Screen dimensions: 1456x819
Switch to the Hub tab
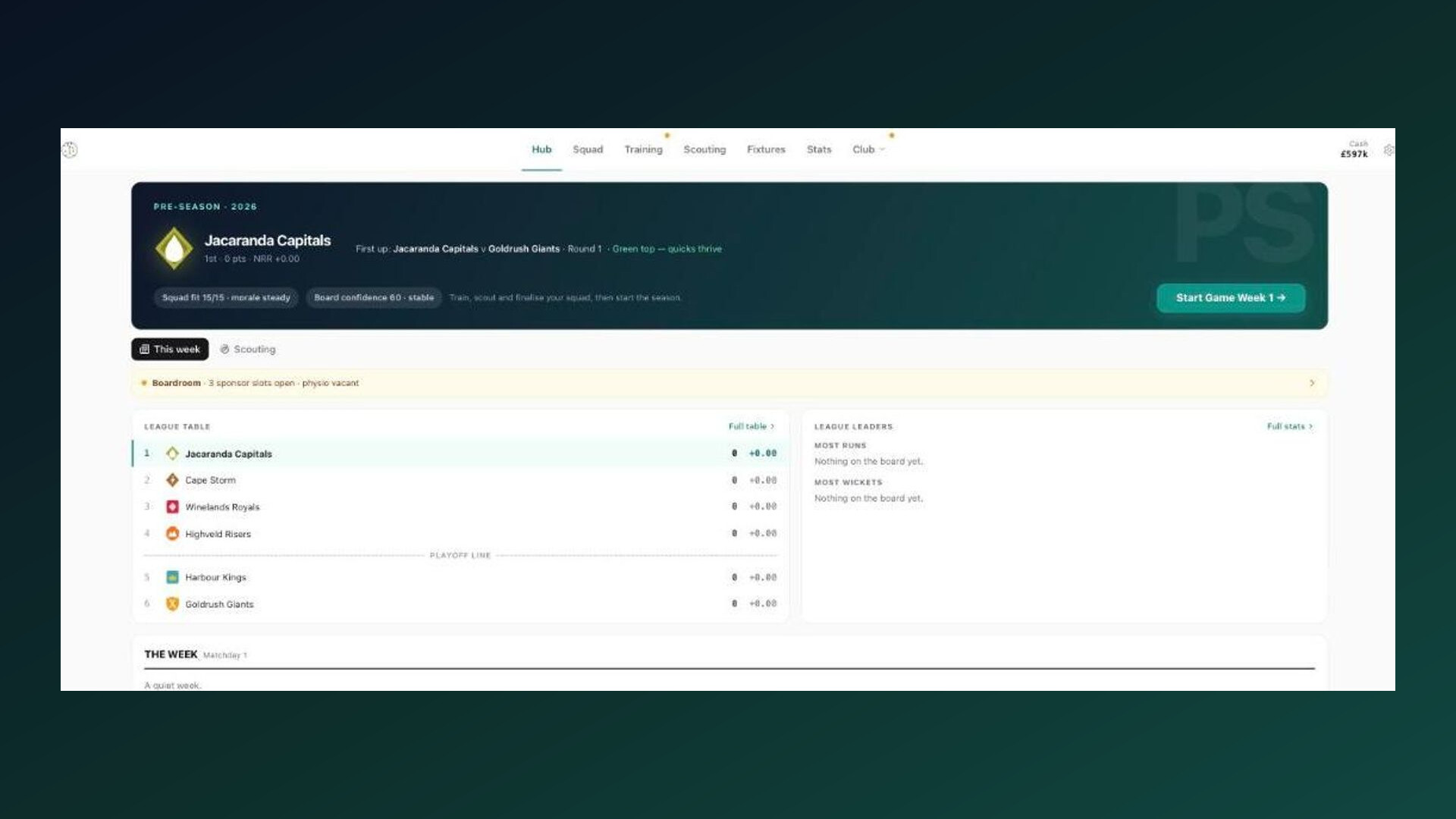tap(541, 149)
